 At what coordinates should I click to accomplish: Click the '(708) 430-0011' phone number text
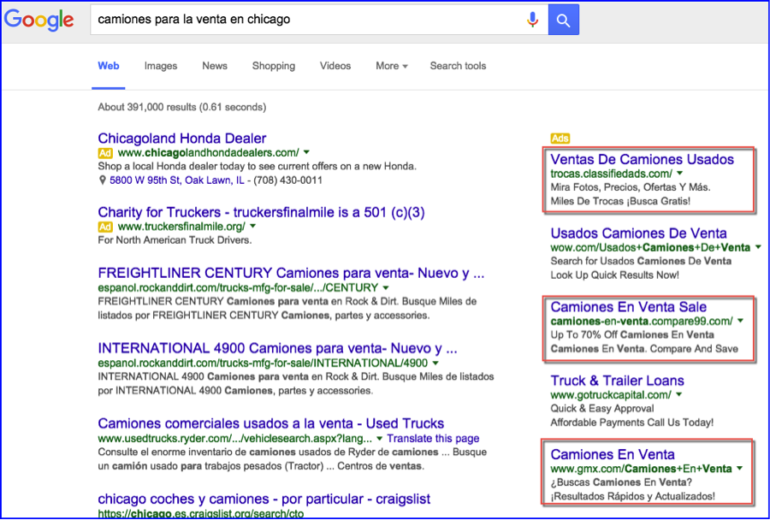coord(288,180)
